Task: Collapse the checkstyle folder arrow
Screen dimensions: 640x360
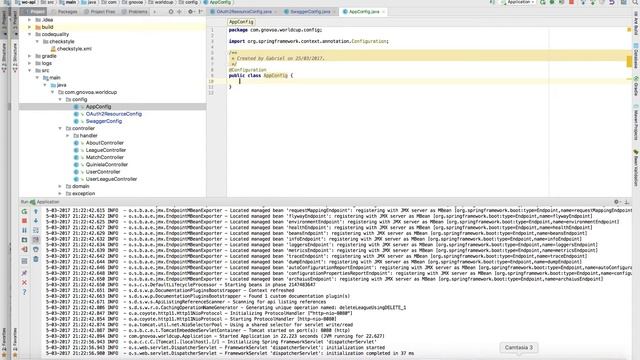Action: (37, 42)
